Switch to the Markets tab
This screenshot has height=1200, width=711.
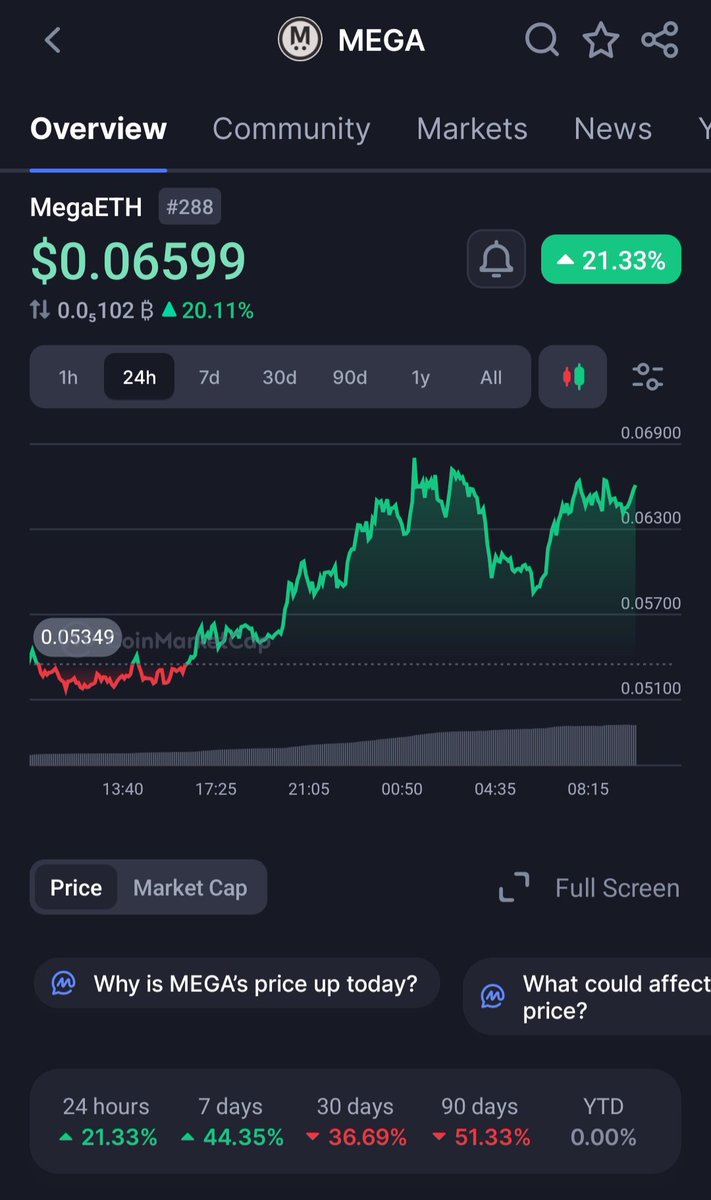[x=472, y=129]
